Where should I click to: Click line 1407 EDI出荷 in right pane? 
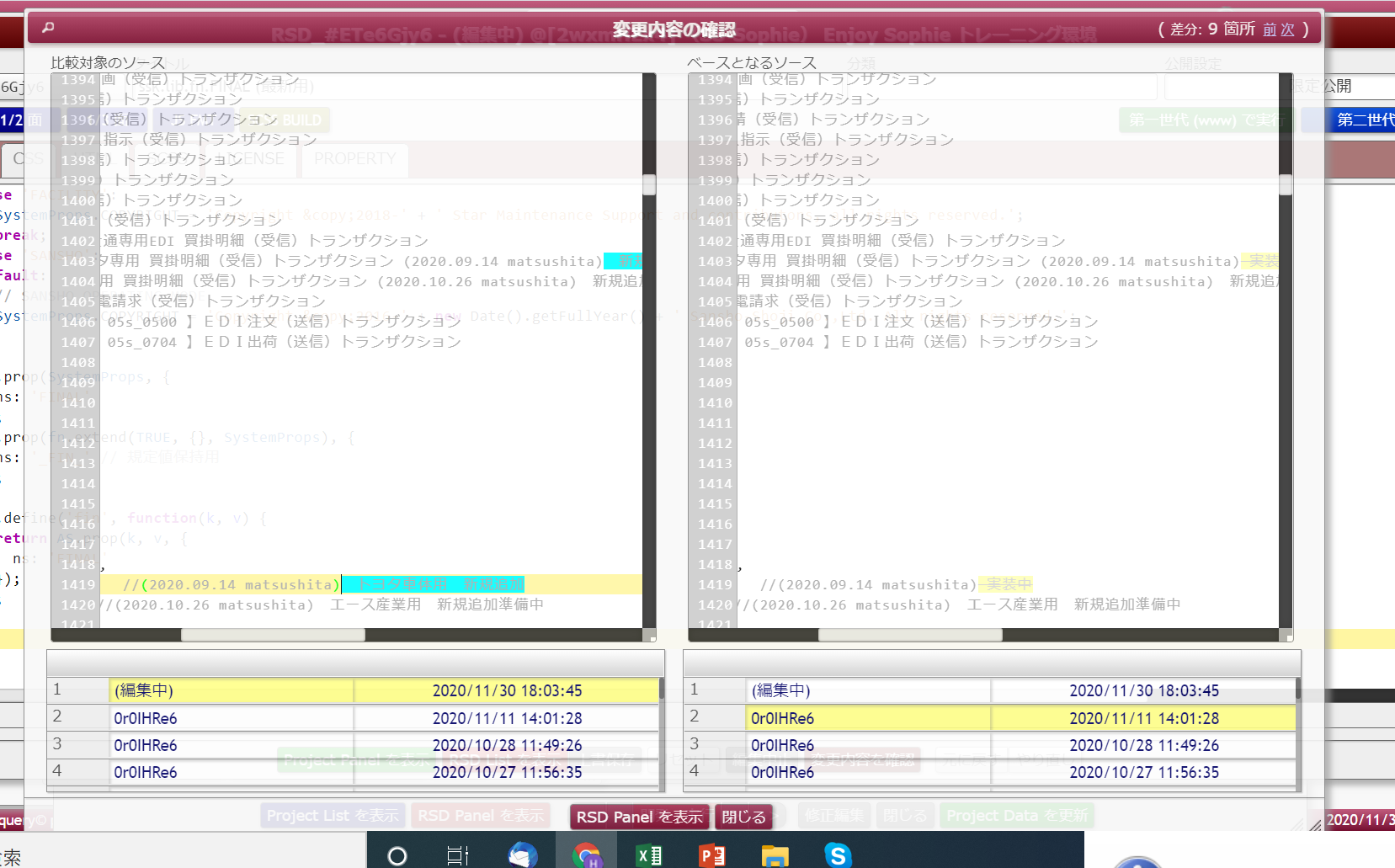coord(921,342)
